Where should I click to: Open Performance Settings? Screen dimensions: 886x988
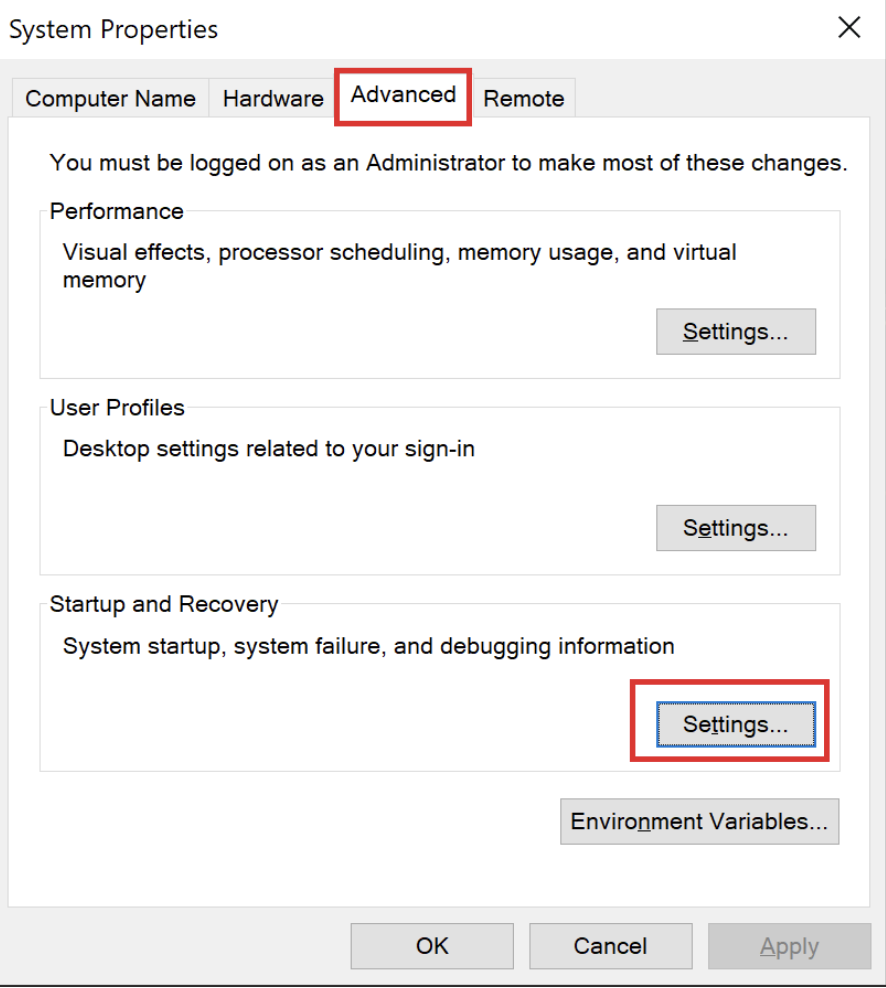(735, 332)
